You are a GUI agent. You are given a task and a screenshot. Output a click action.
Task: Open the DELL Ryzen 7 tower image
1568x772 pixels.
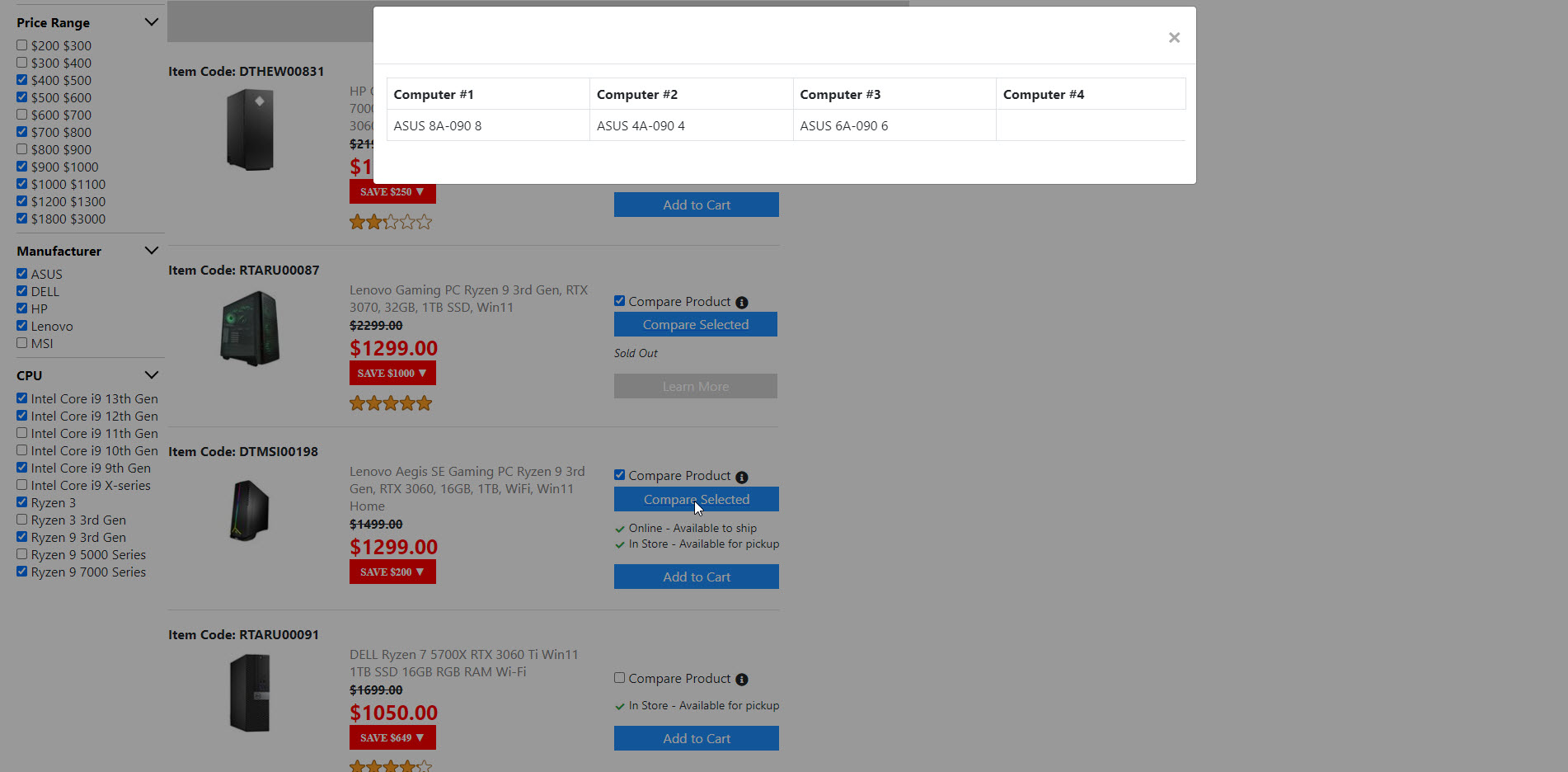point(250,693)
